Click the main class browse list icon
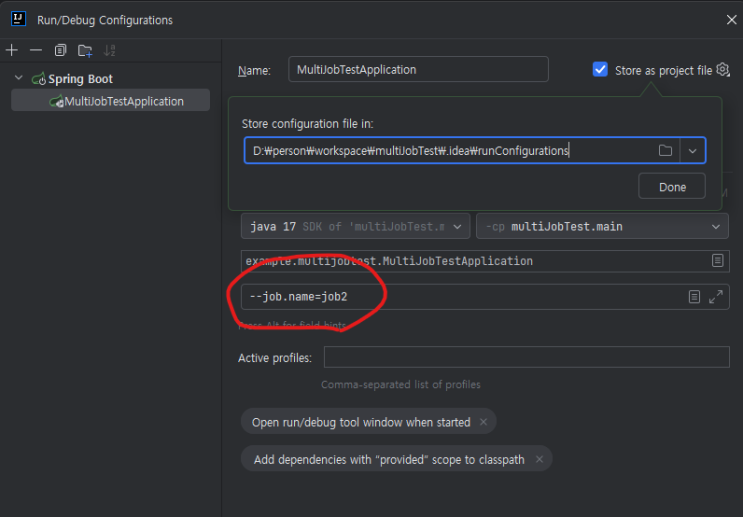The image size is (743, 517). click(x=717, y=261)
